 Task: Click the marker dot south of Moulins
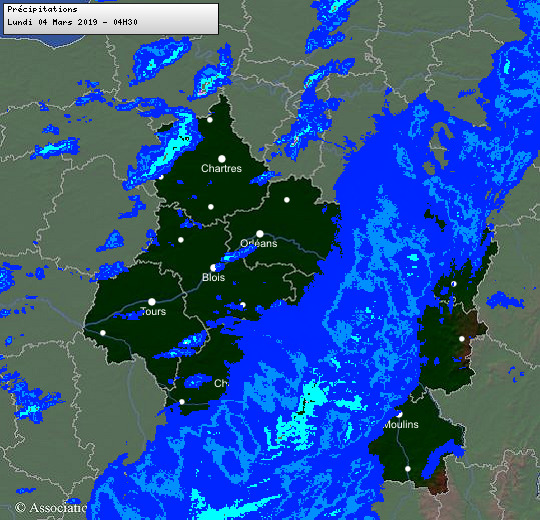408,469
